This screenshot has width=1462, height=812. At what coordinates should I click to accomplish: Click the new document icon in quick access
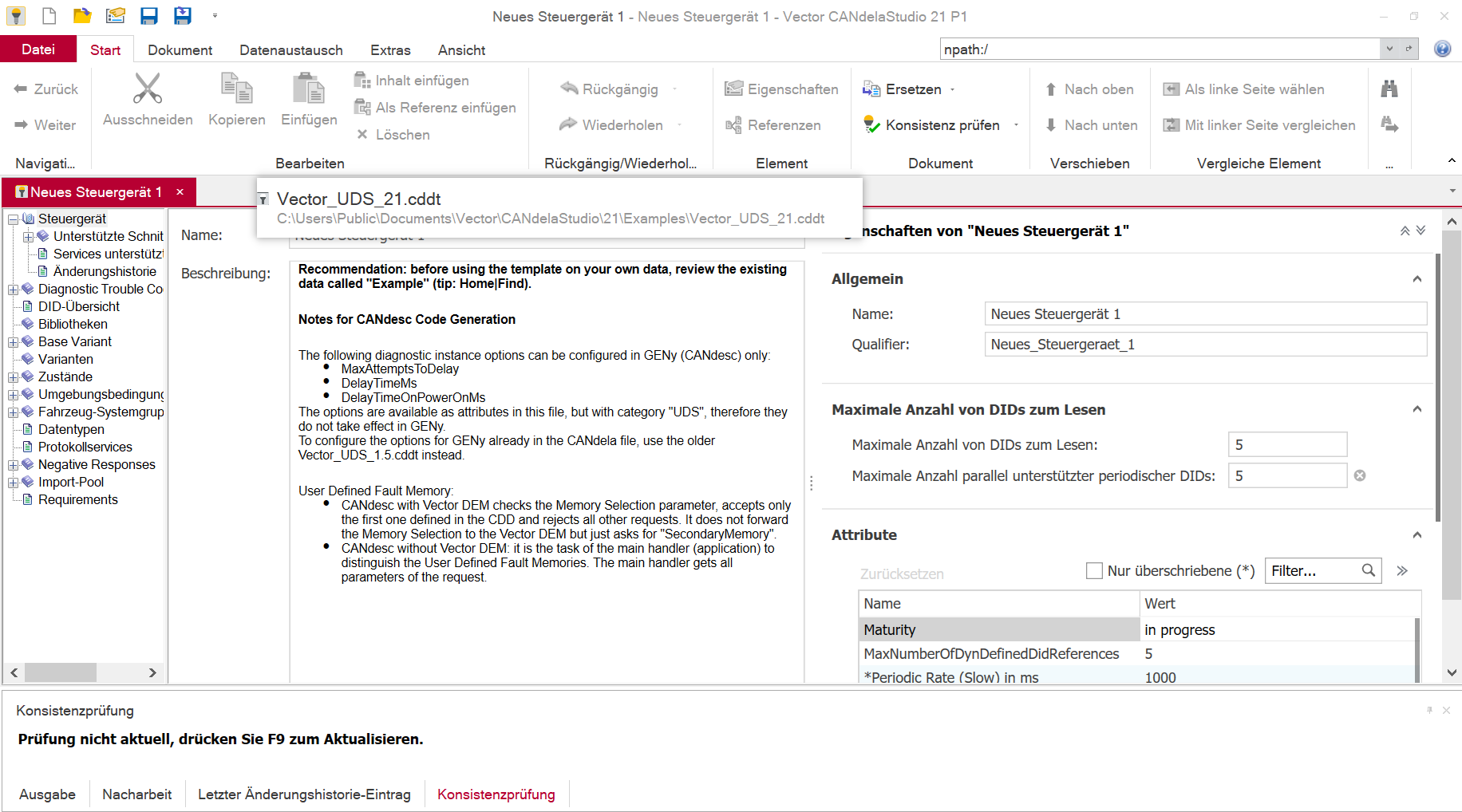click(x=49, y=16)
